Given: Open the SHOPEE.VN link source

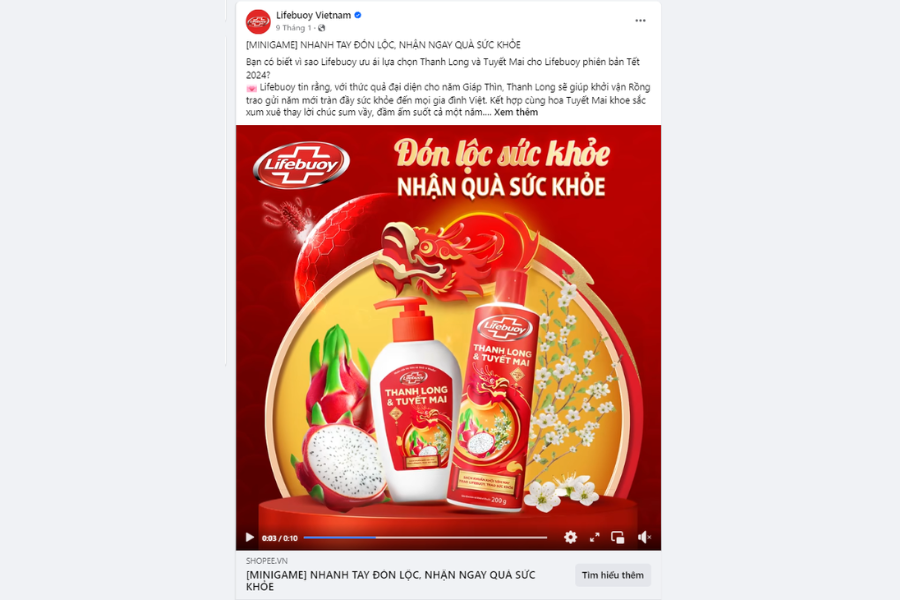Looking at the screenshot, I should 267,560.
